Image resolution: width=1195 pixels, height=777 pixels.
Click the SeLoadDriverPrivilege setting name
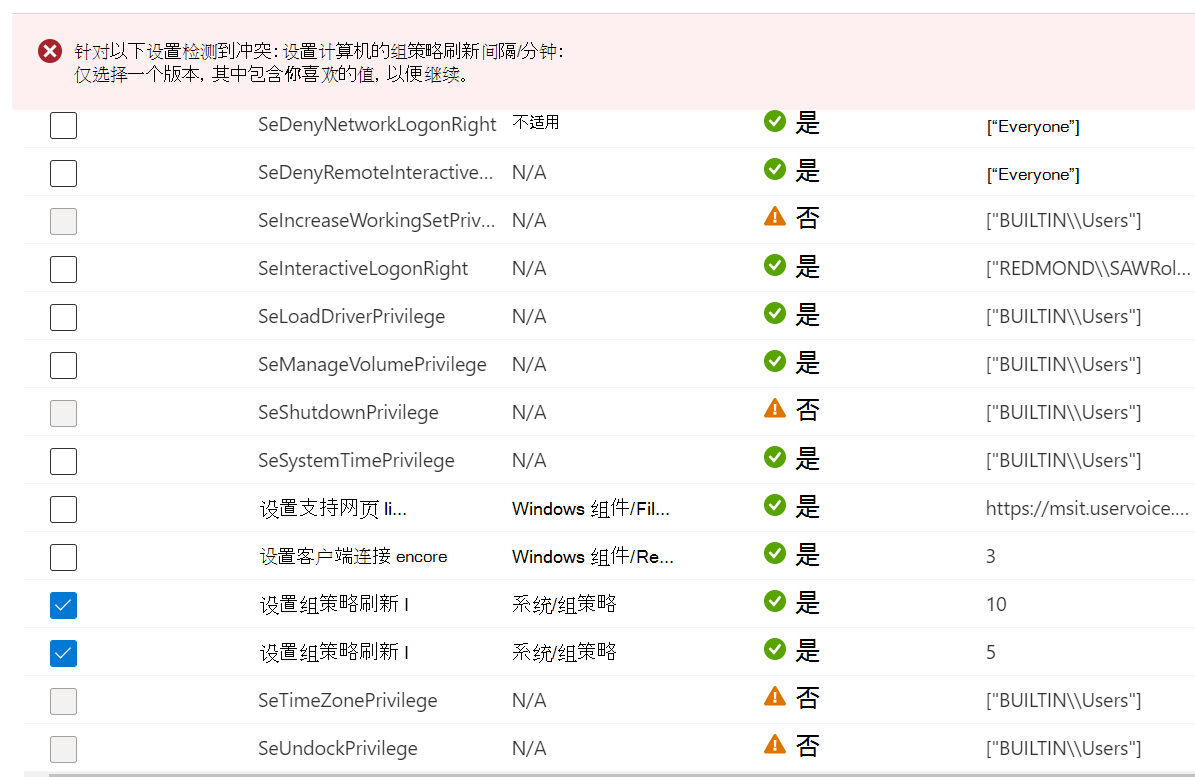click(351, 316)
